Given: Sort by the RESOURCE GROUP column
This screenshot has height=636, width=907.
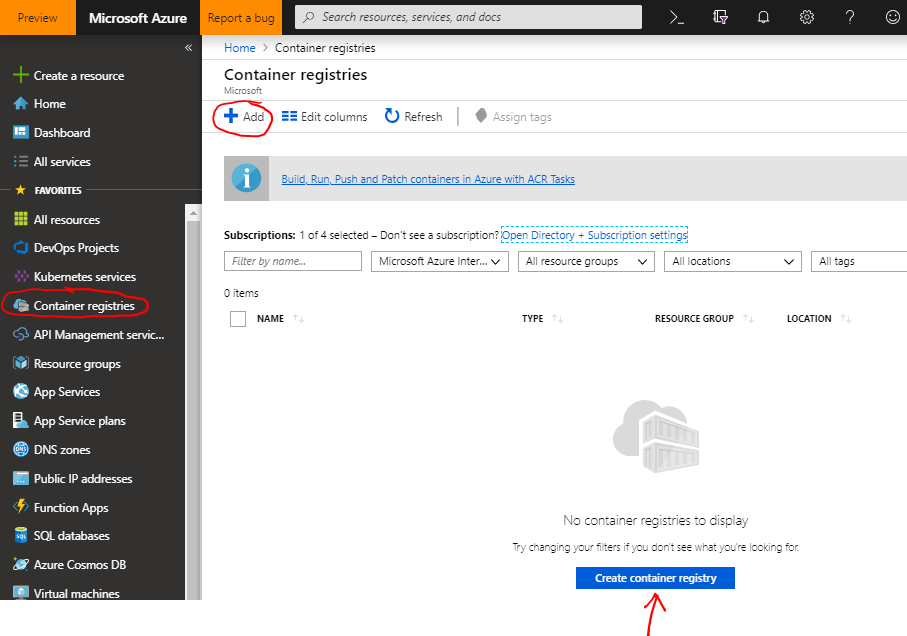Looking at the screenshot, I should (704, 319).
